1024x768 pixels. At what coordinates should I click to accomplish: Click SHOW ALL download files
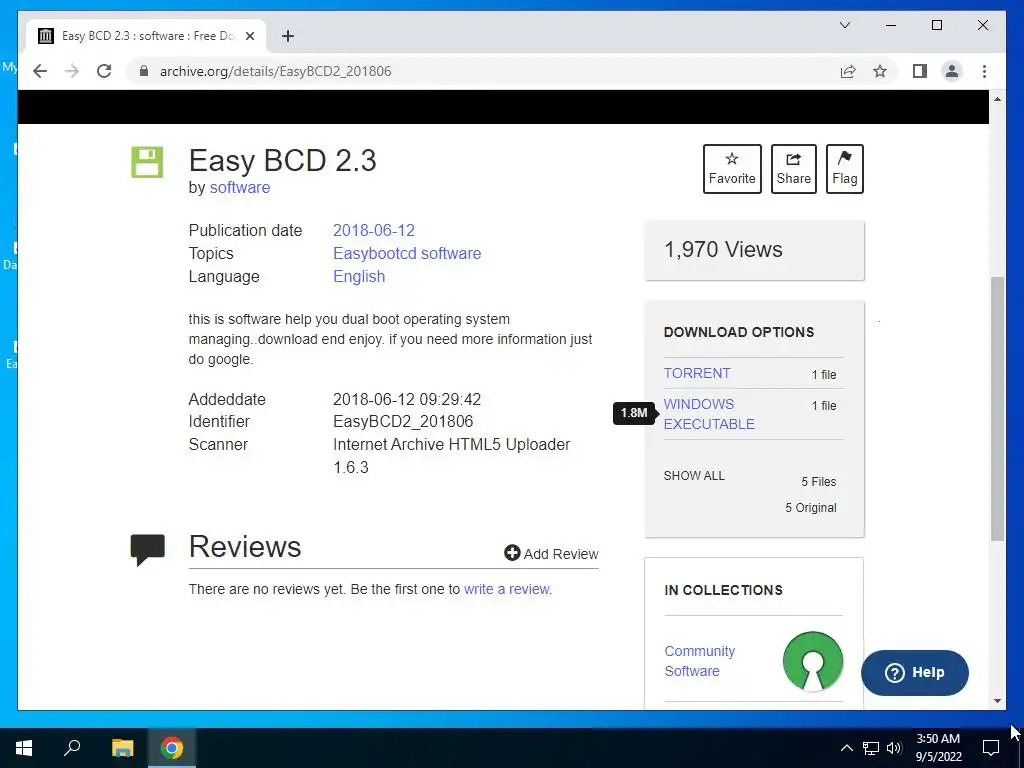[x=694, y=475]
